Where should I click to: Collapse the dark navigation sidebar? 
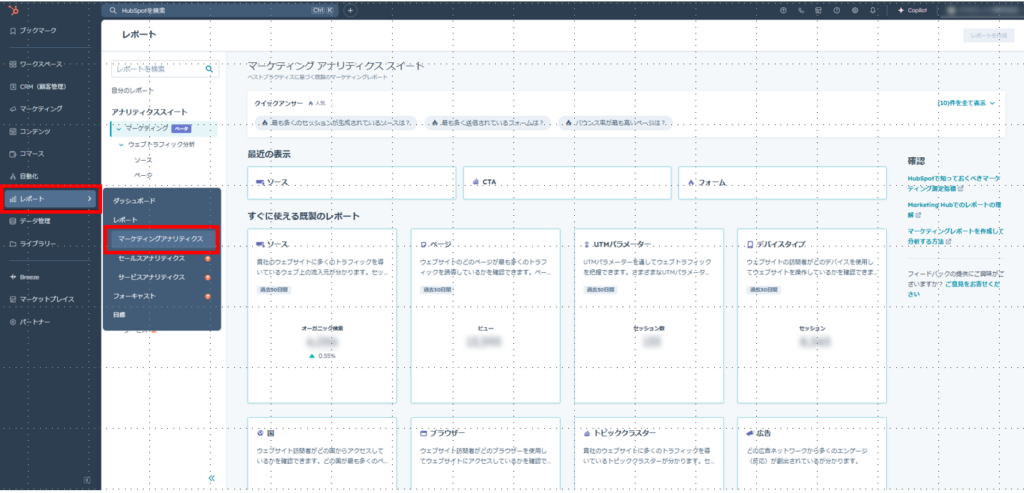[x=88, y=481]
